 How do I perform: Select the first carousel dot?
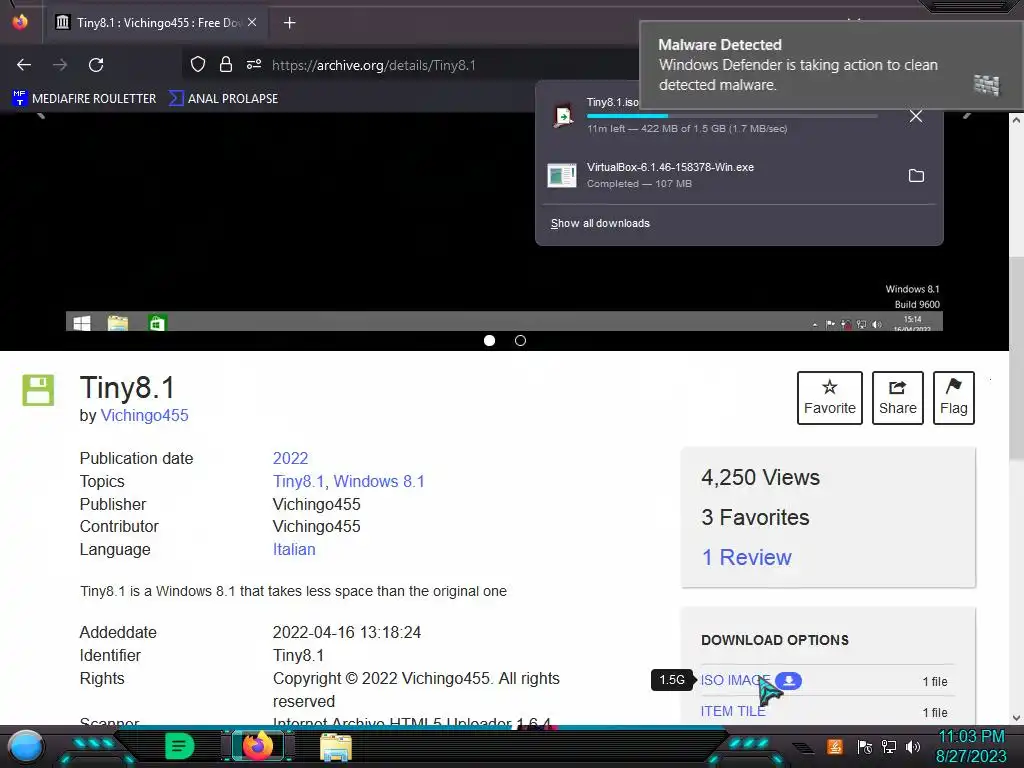pyautogui.click(x=489, y=340)
